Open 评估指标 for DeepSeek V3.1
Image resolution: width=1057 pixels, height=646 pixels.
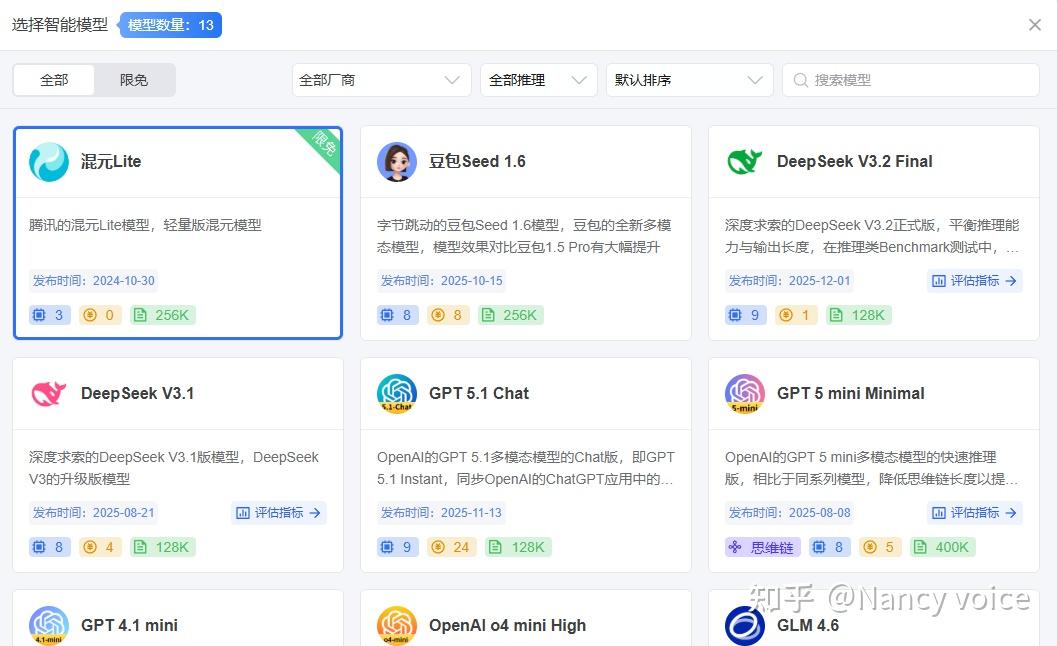coord(278,512)
